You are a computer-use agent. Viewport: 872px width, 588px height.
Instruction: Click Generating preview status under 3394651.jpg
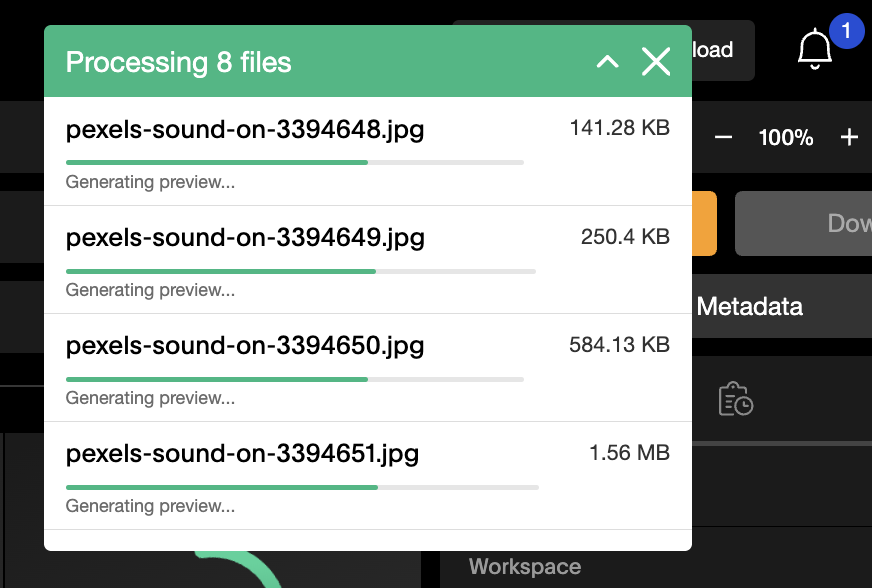coord(150,506)
